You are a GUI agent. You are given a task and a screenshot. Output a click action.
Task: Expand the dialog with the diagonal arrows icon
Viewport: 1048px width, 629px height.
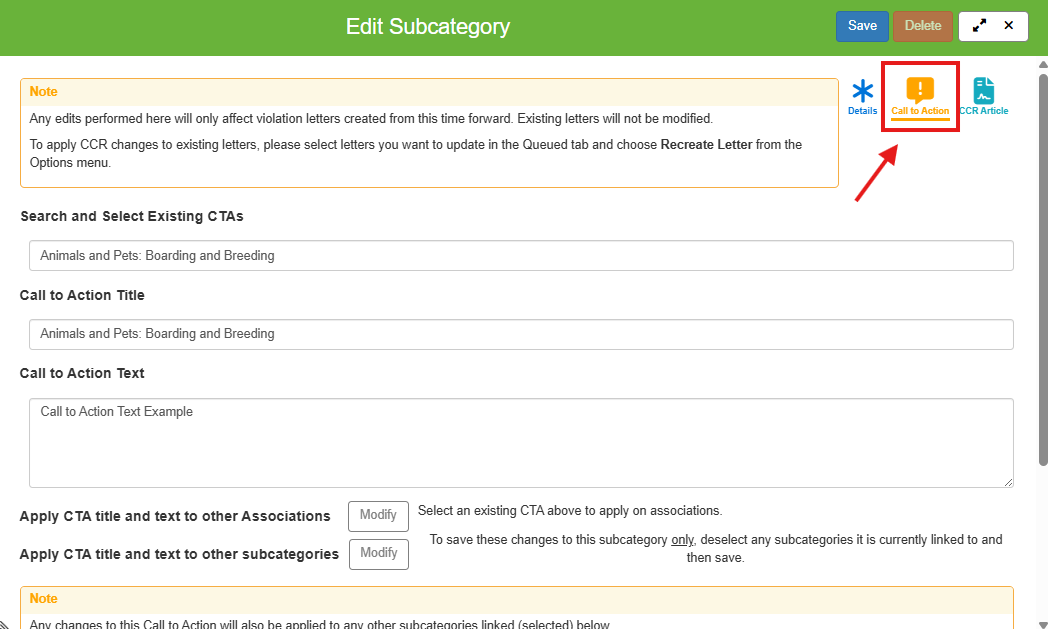pyautogui.click(x=979, y=26)
